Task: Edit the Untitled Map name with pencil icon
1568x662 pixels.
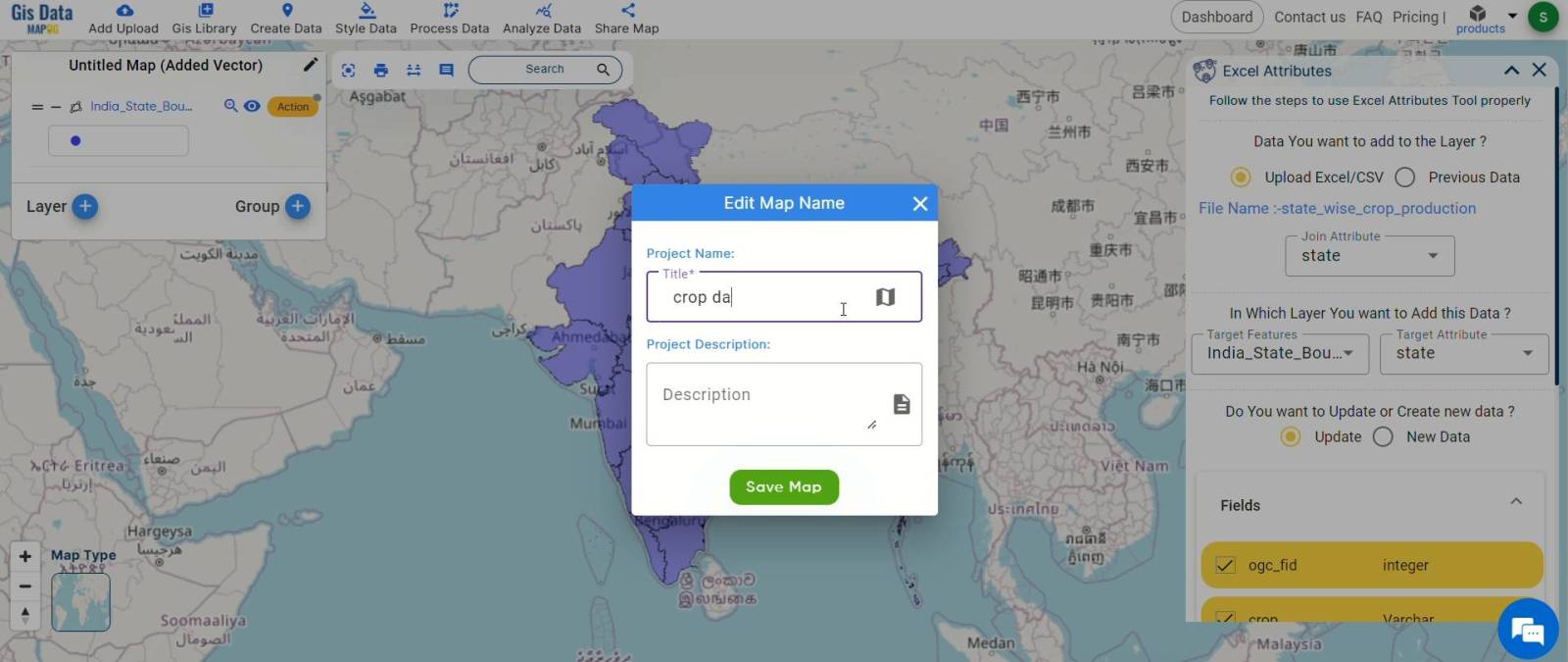Action: pyautogui.click(x=311, y=65)
